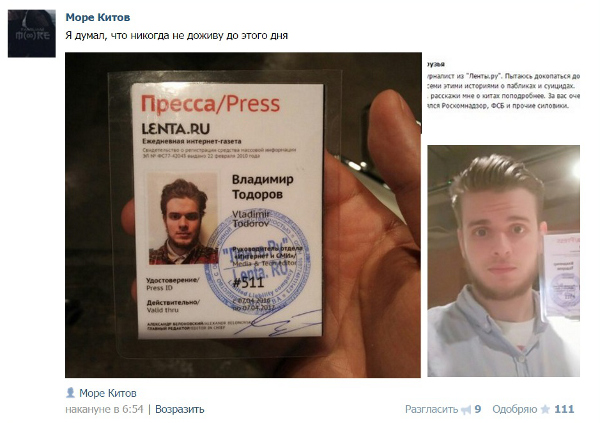Viewport: 600px width, 423px height.
Task: Click the Возразить reply link
Action: coord(179,409)
